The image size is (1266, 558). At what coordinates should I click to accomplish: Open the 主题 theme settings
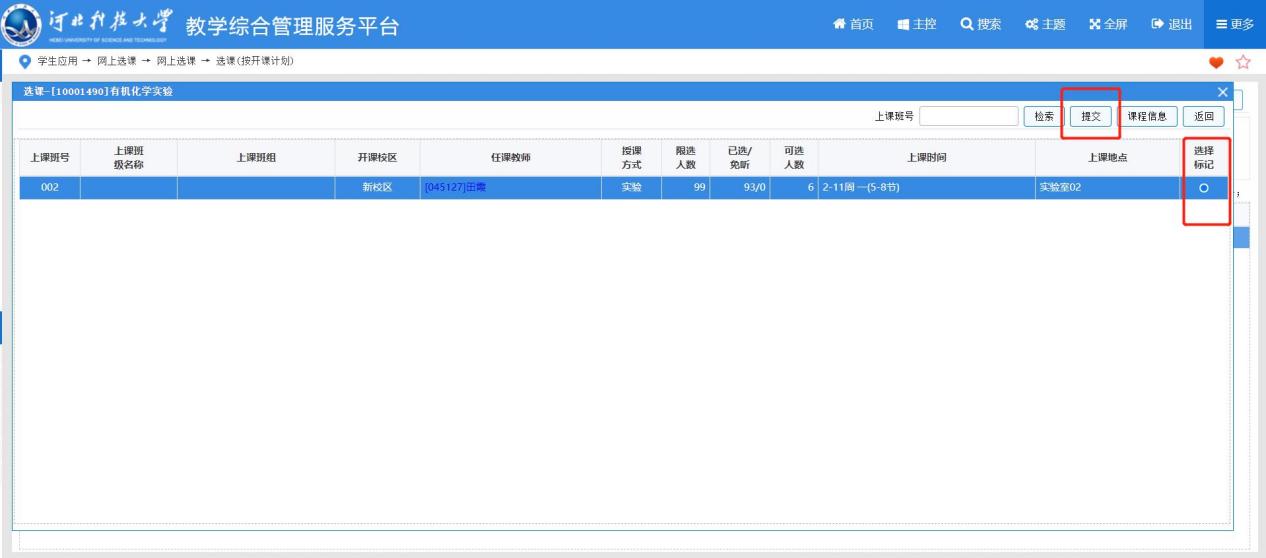pyautogui.click(x=1044, y=24)
